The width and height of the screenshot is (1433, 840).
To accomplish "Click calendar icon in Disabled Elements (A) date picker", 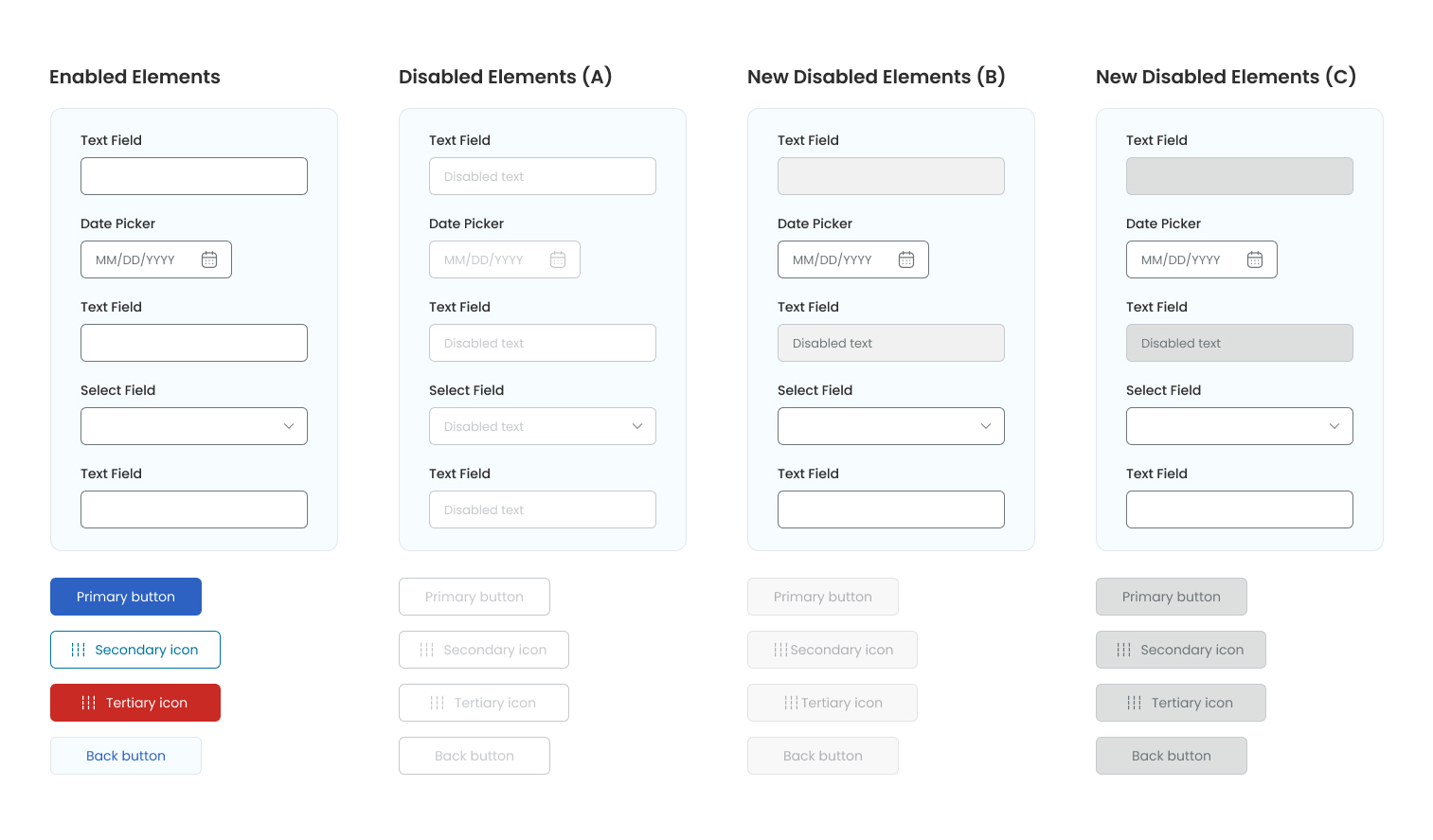I will [x=558, y=259].
